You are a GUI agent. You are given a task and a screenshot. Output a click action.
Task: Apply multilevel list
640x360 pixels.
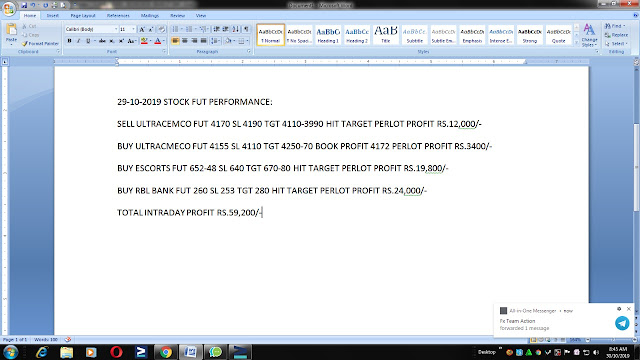(203, 29)
